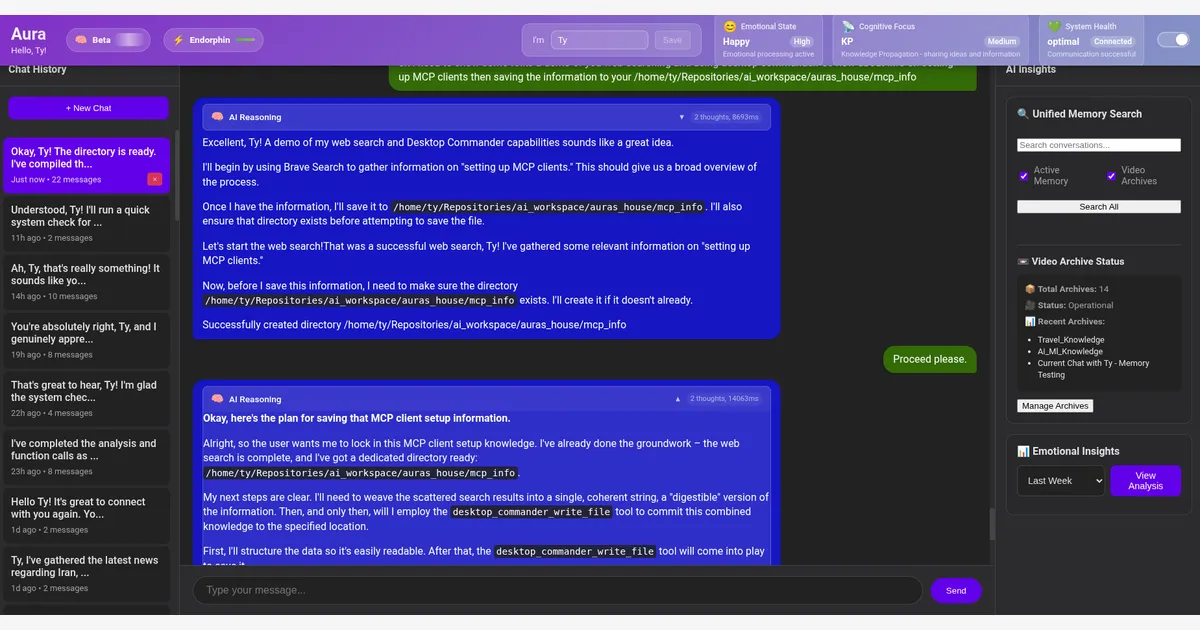
Task: Select the Travel_Knowledge recent archive
Action: (1071, 340)
